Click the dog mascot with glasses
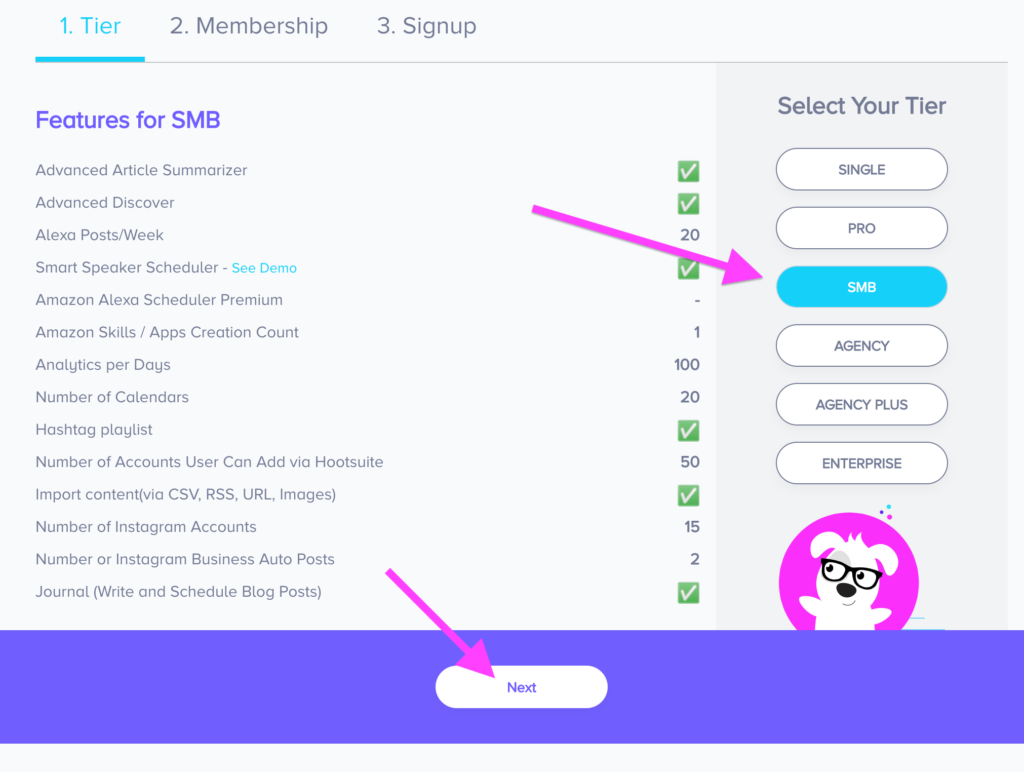1024x772 pixels. pos(848,571)
